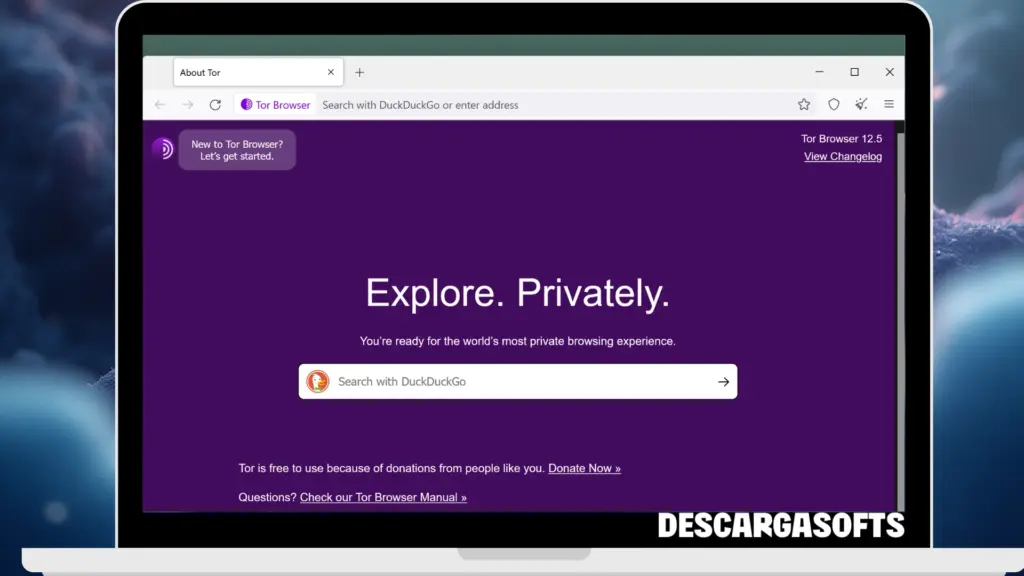Submit search with the arrow button
1024x576 pixels.
(722, 381)
